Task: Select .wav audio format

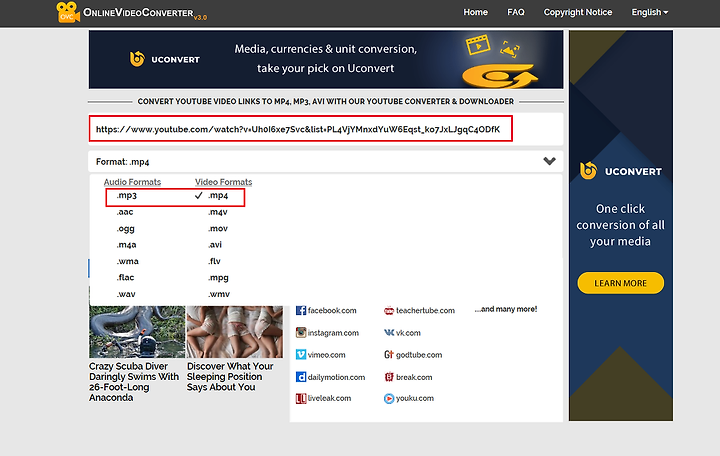Action: click(126, 294)
